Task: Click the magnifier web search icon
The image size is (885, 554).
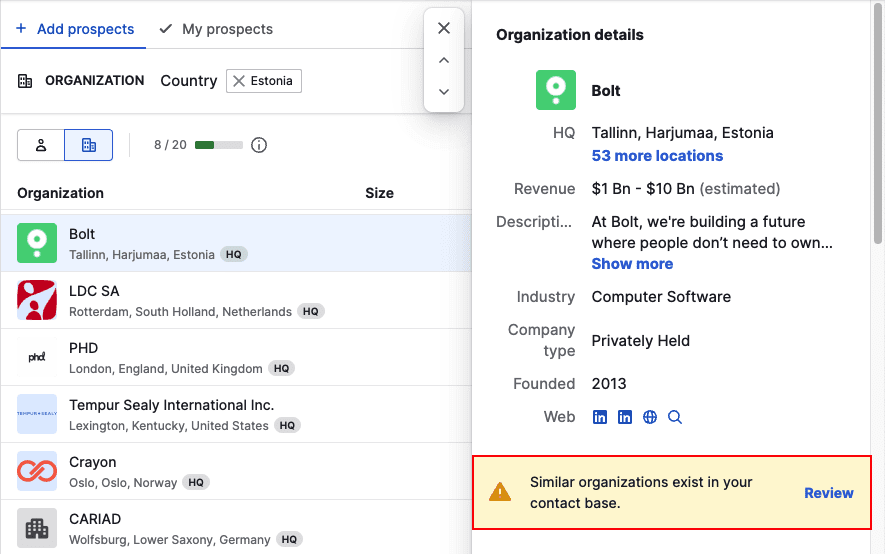Action: pos(675,417)
